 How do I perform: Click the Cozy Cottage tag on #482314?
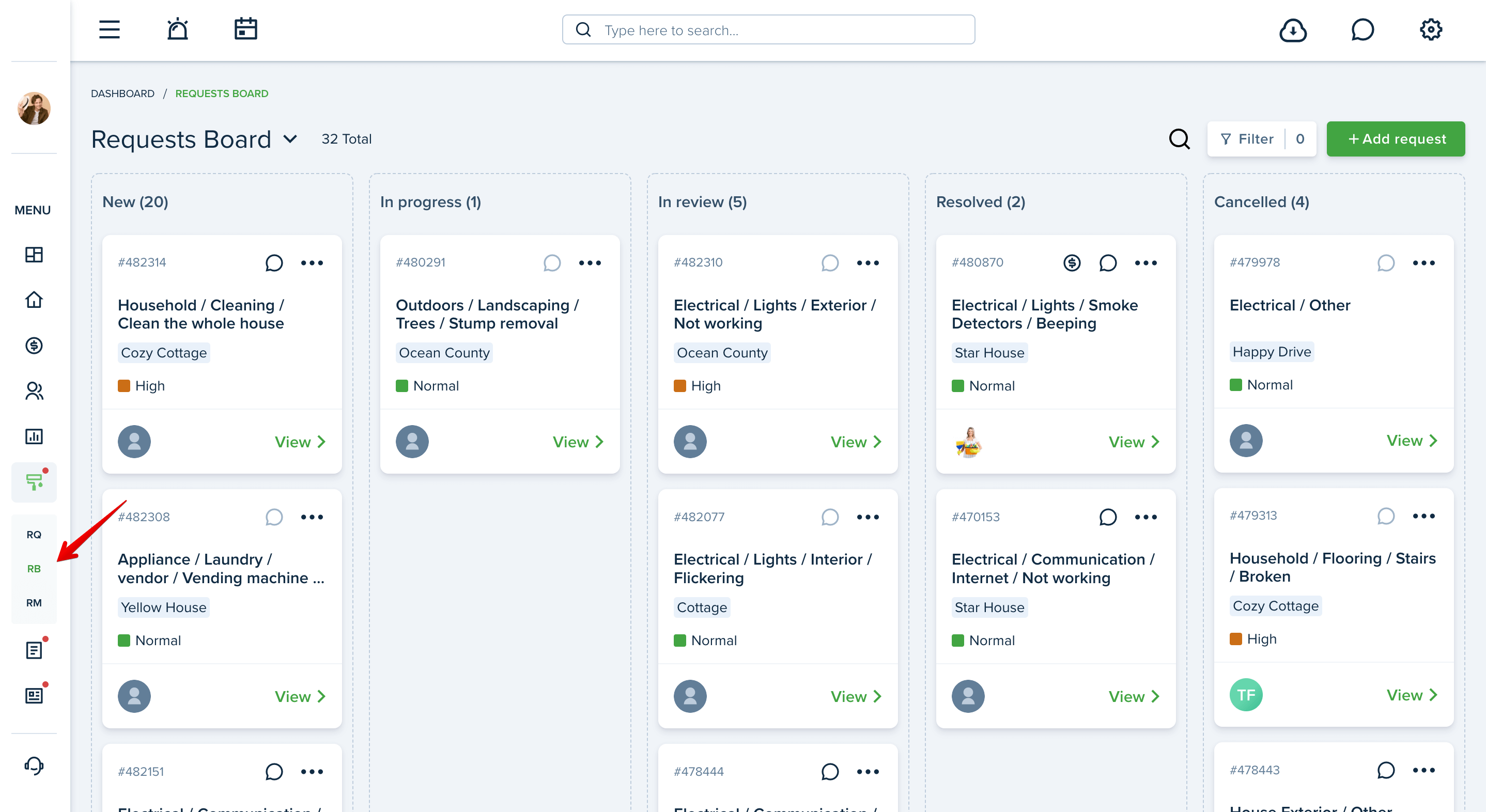point(164,353)
